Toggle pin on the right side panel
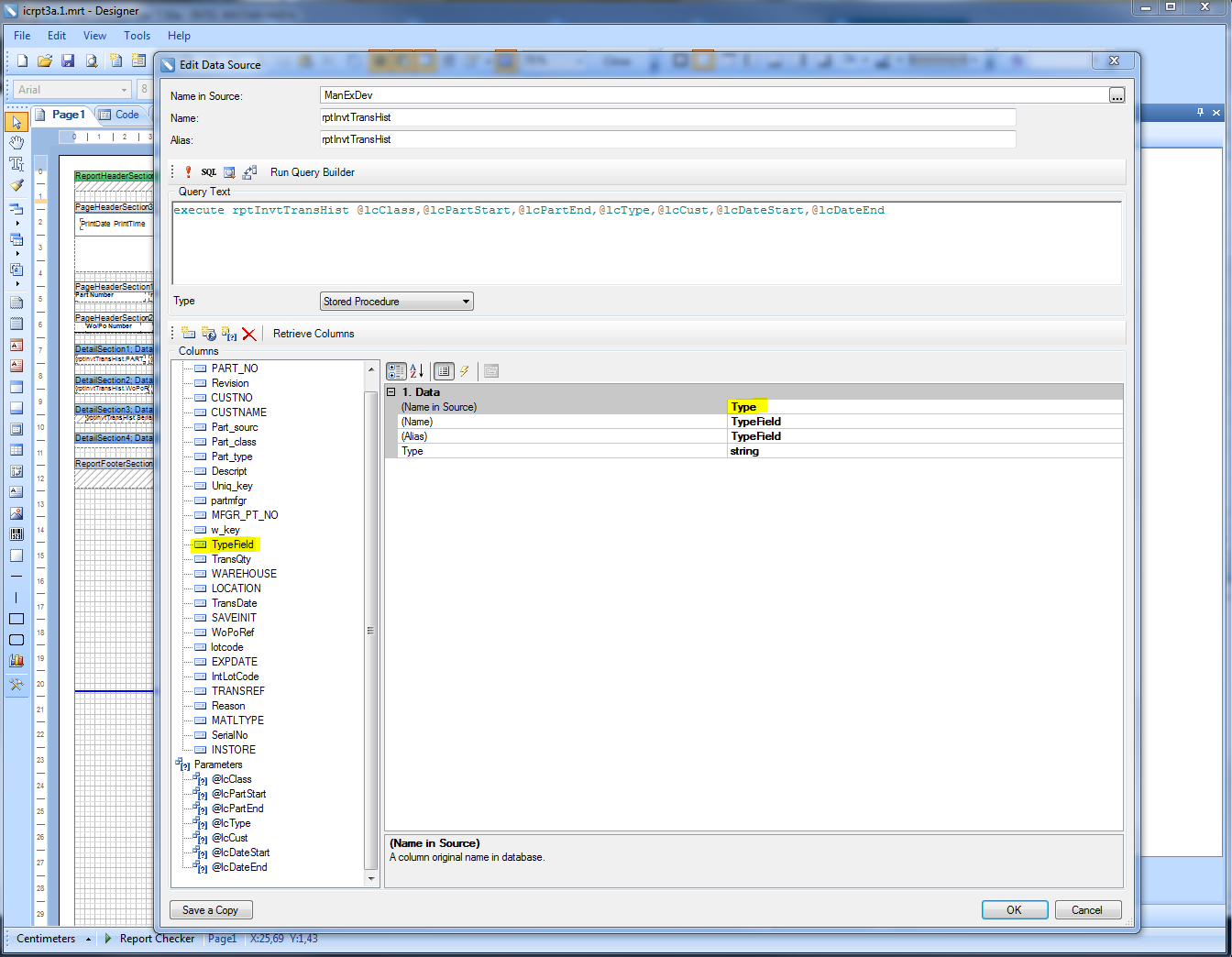 click(1200, 113)
